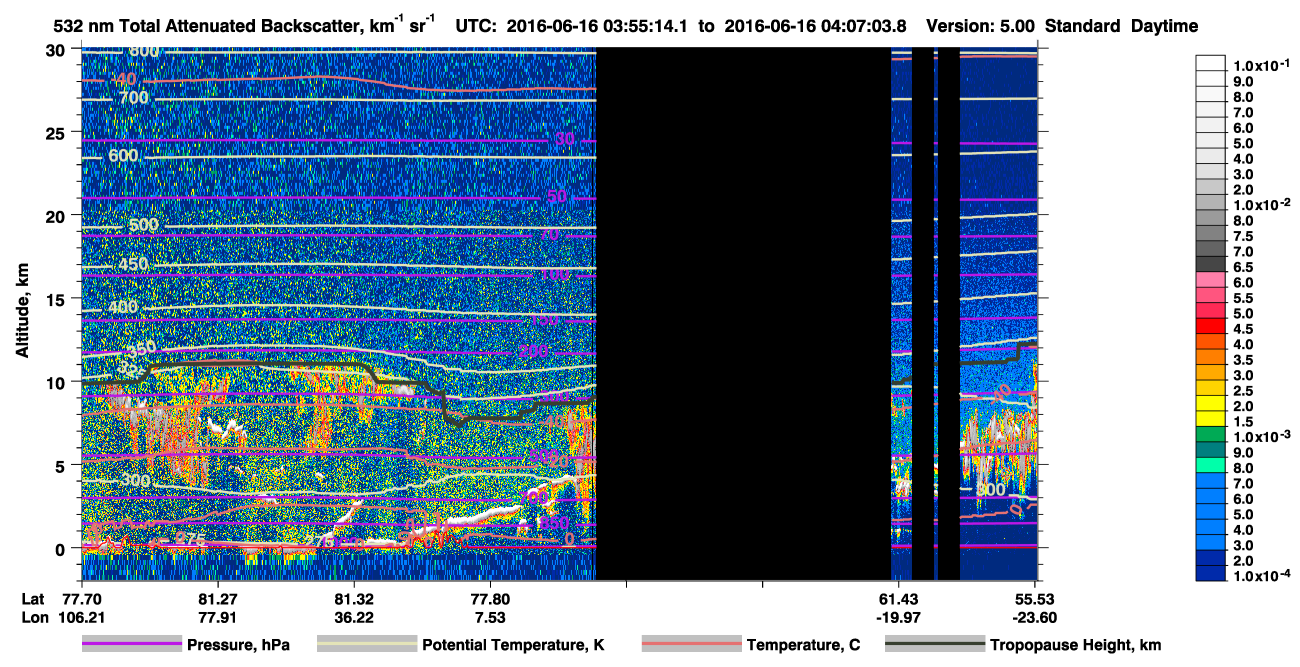Viewport: 1300px width, 667px height.
Task: Click the '1.0x10-1' color scale label
Action: point(1263,64)
